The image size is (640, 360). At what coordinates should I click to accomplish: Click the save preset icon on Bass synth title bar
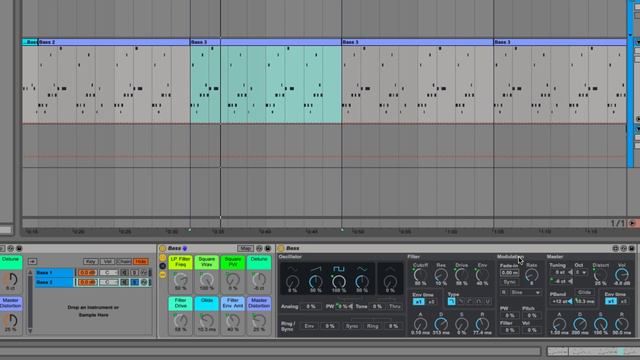point(631,248)
